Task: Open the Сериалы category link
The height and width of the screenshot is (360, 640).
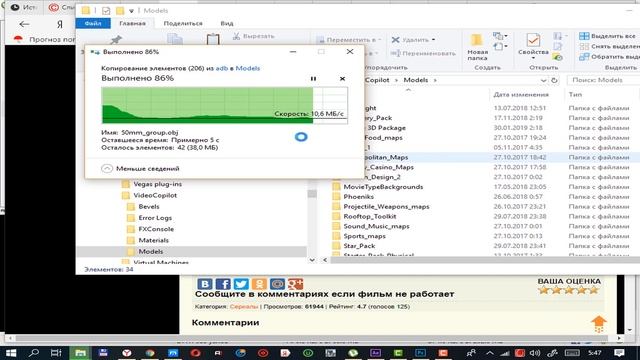Action: click(x=244, y=307)
